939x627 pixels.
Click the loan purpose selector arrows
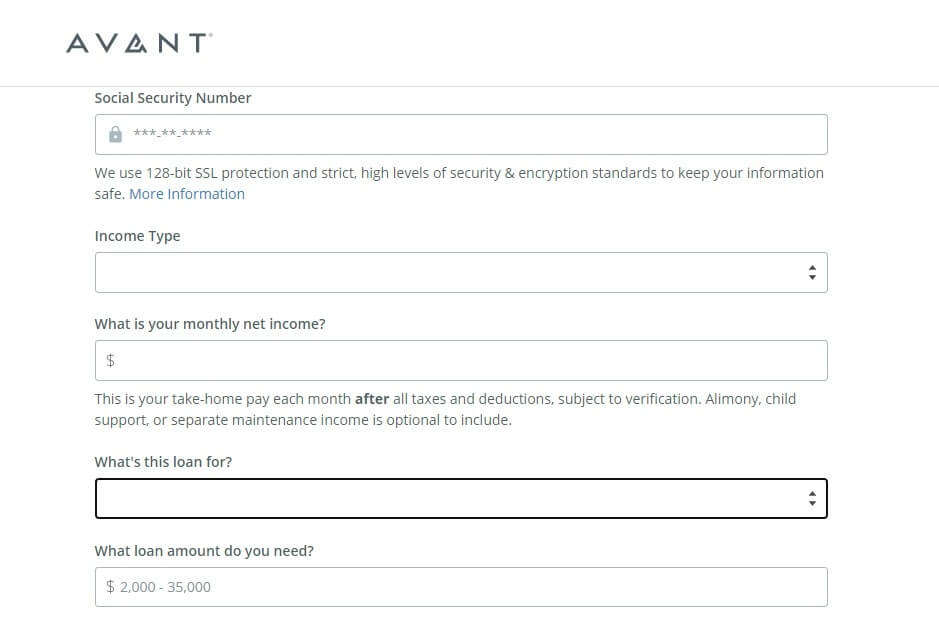pyautogui.click(x=812, y=498)
